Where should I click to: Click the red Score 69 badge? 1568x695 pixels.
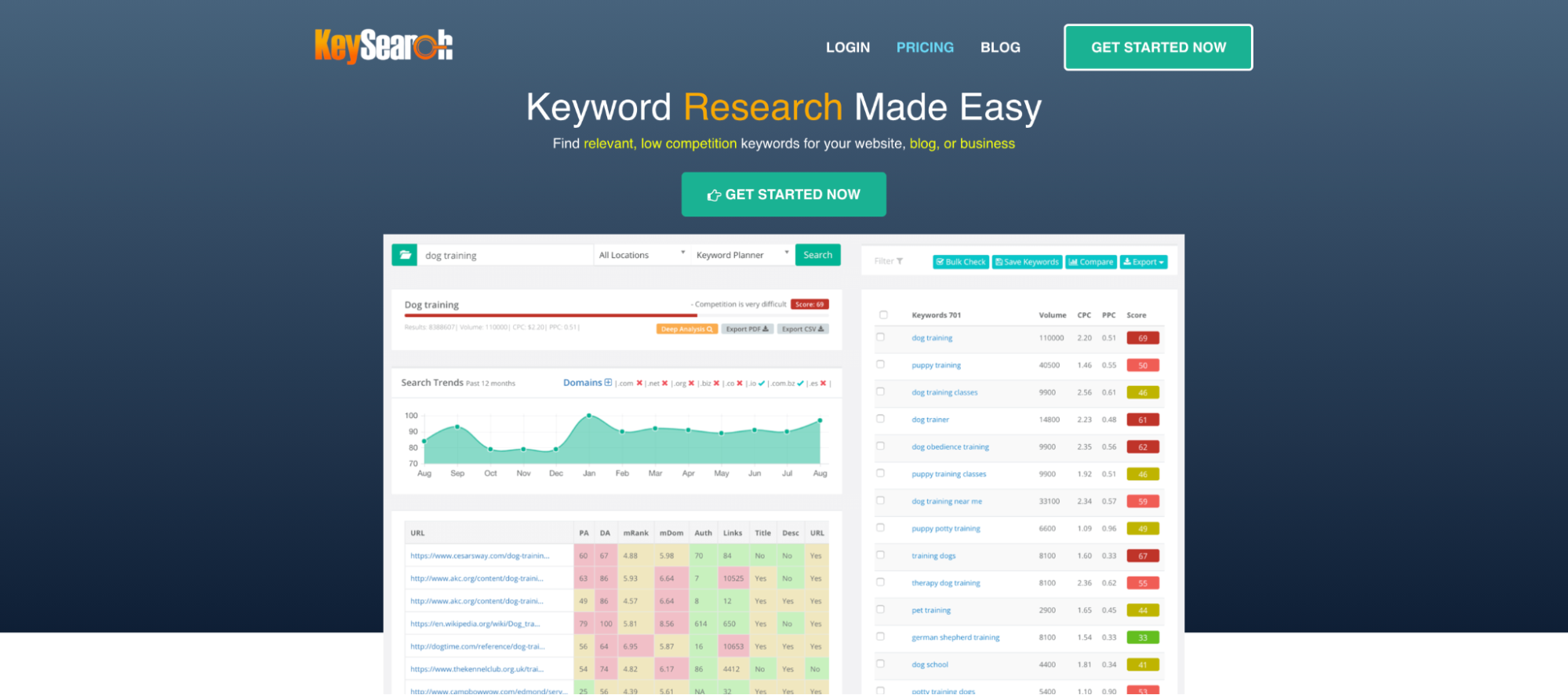click(809, 304)
